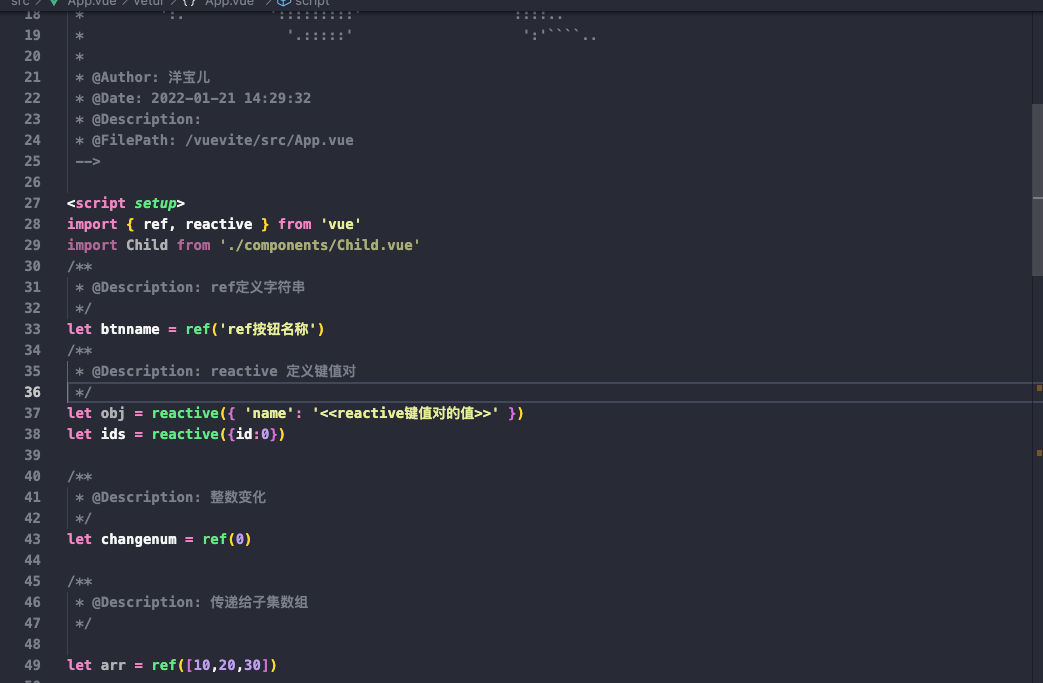1043x683 pixels.
Task: Click line number 27 in the gutter
Action: [32, 203]
